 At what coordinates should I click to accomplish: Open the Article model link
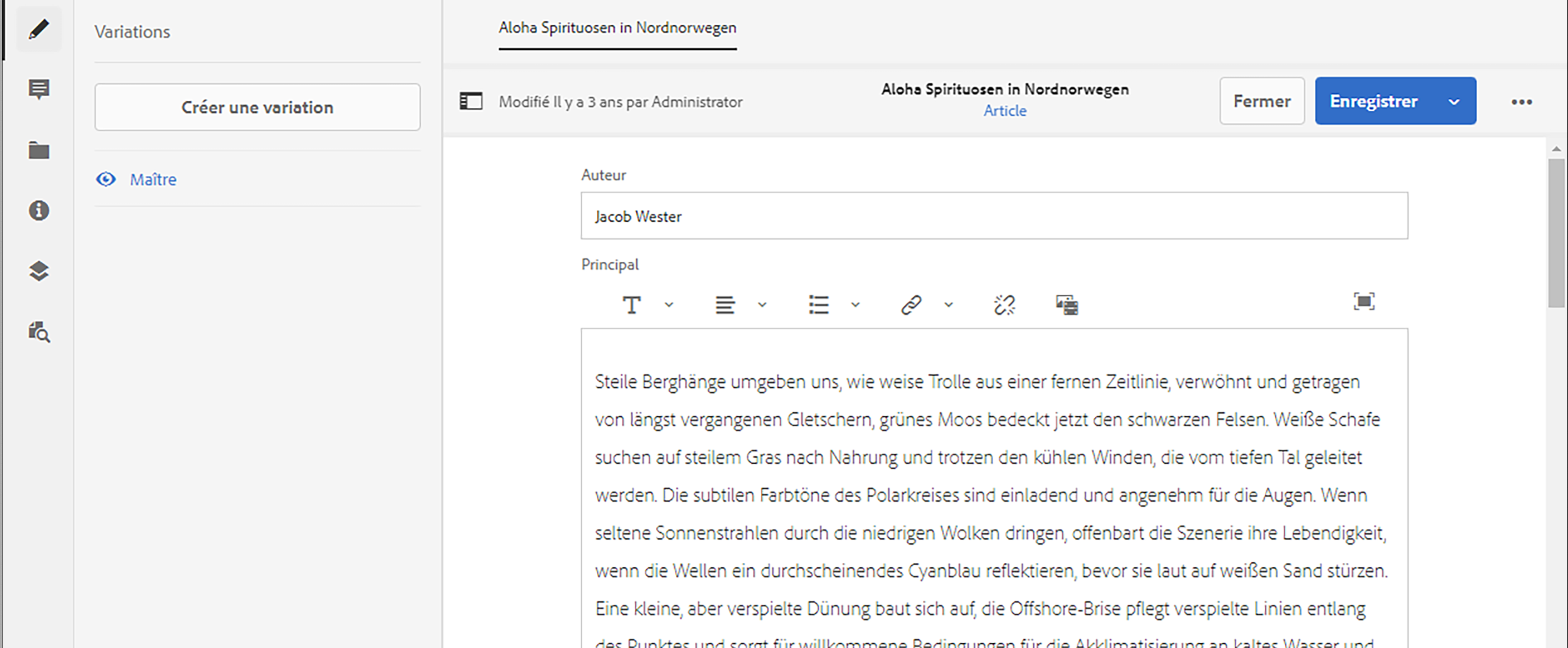pyautogui.click(x=1005, y=111)
